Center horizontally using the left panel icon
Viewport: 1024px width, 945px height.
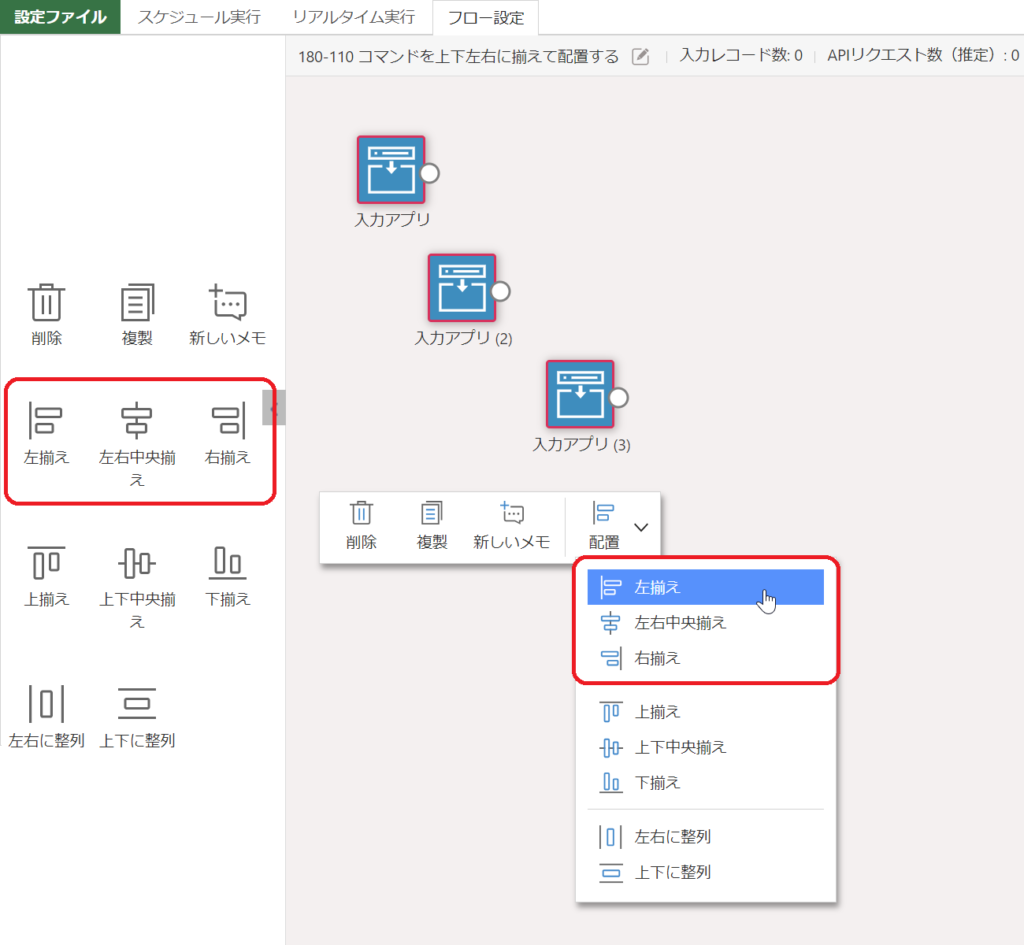[x=137, y=420]
